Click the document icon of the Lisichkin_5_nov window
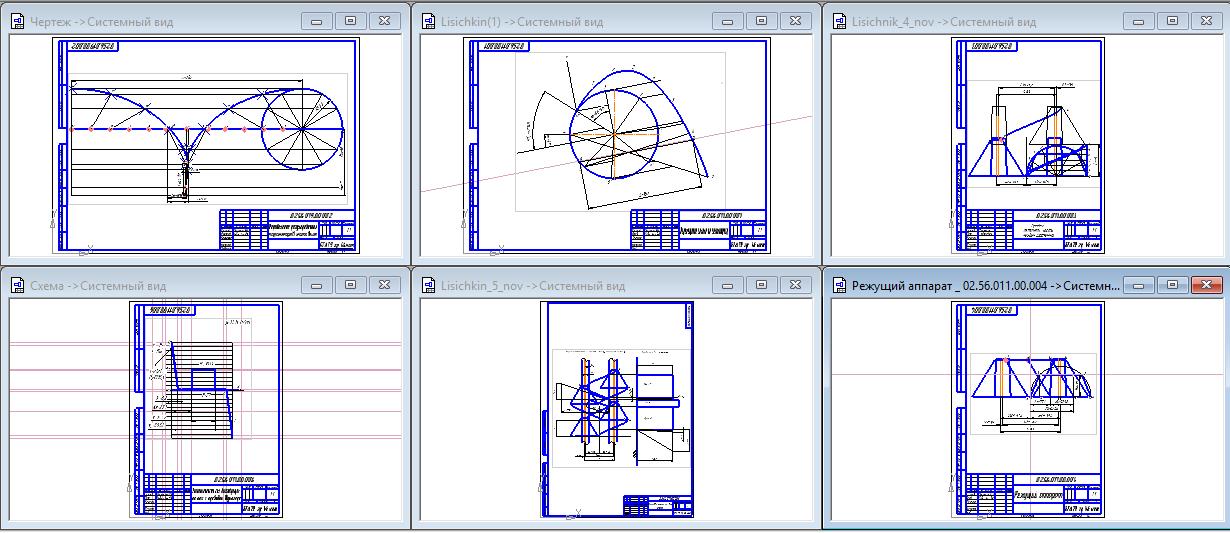The image size is (1230, 533). 428,285
